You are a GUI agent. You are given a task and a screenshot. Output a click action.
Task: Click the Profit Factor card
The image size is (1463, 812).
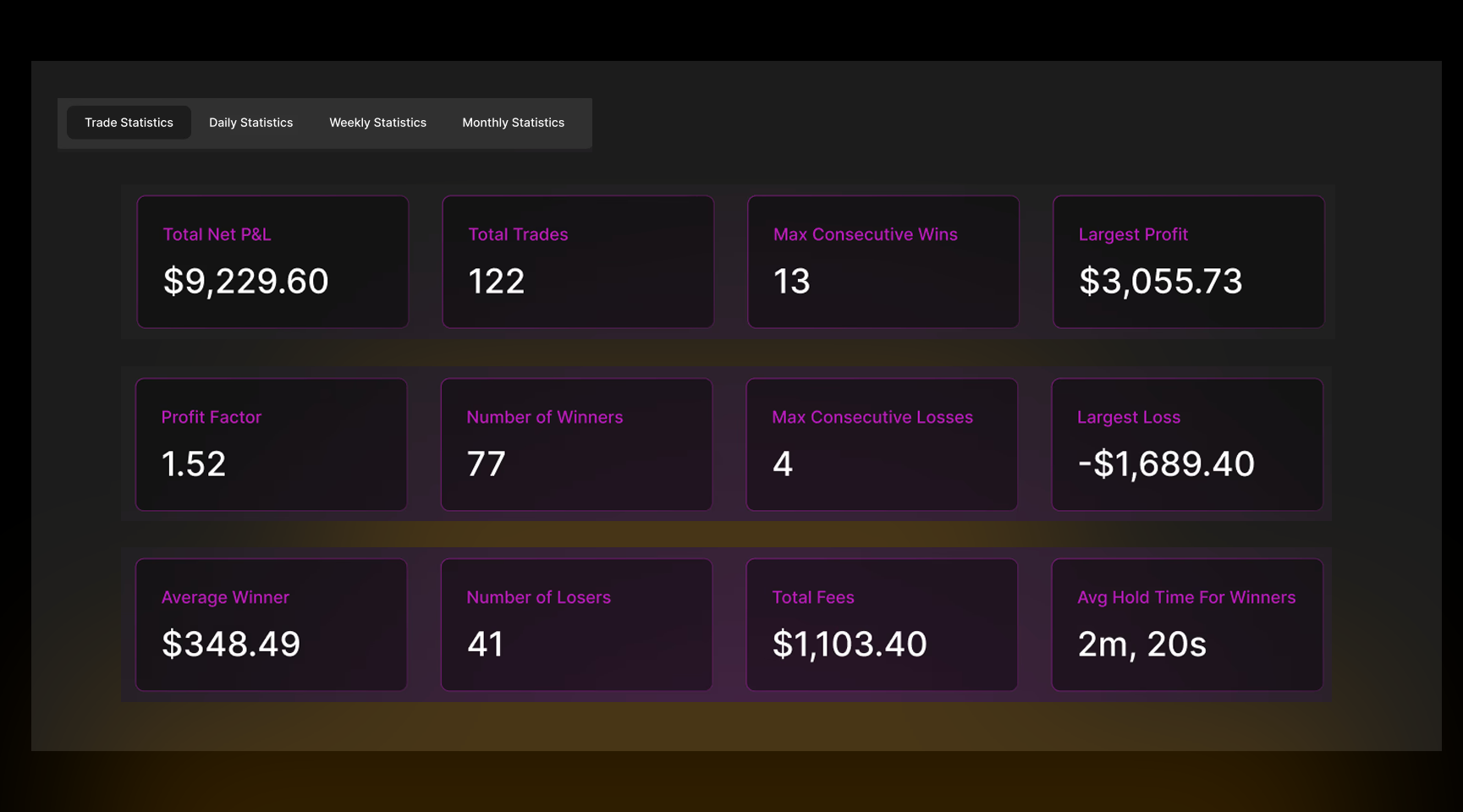[x=271, y=444]
